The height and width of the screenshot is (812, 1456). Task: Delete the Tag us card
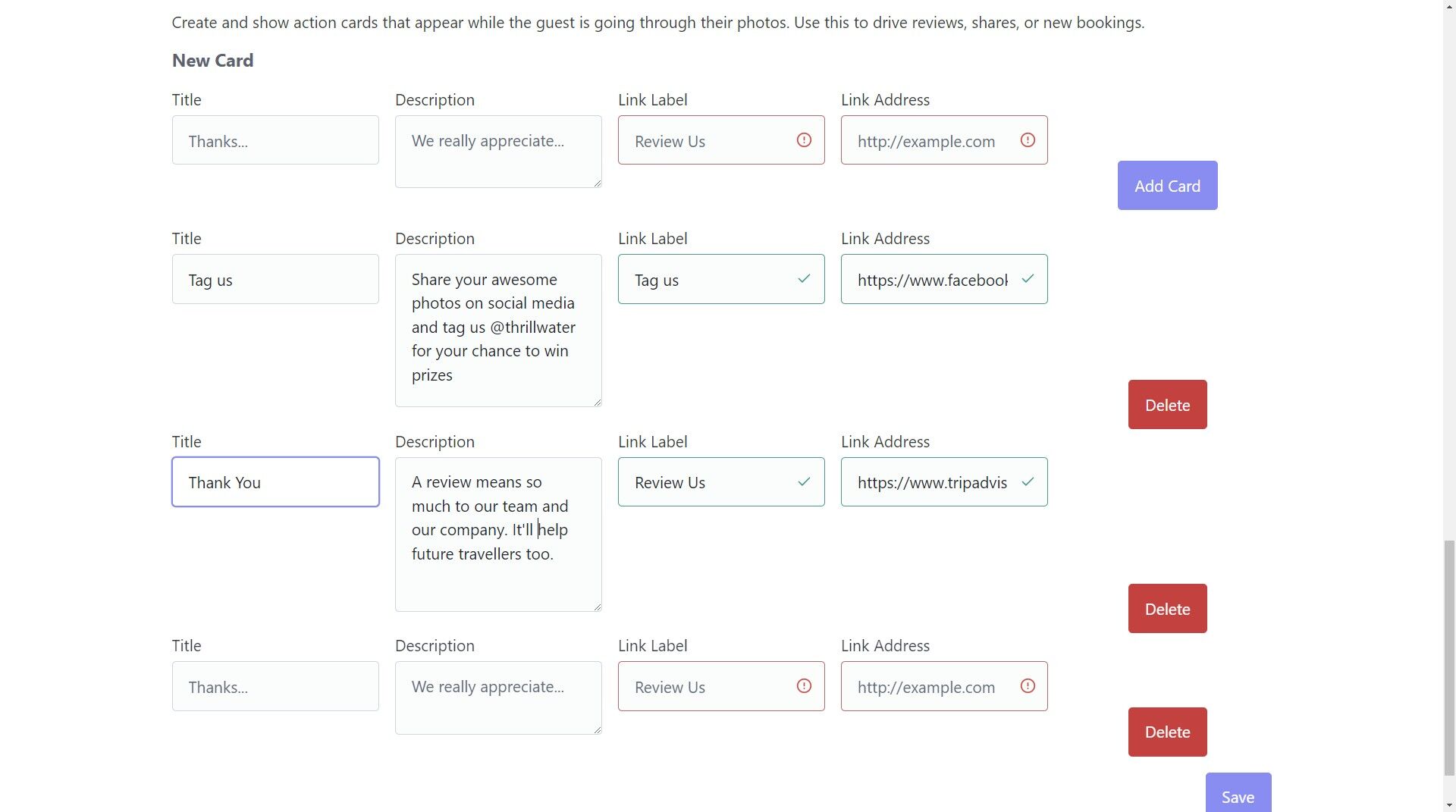coord(1167,405)
